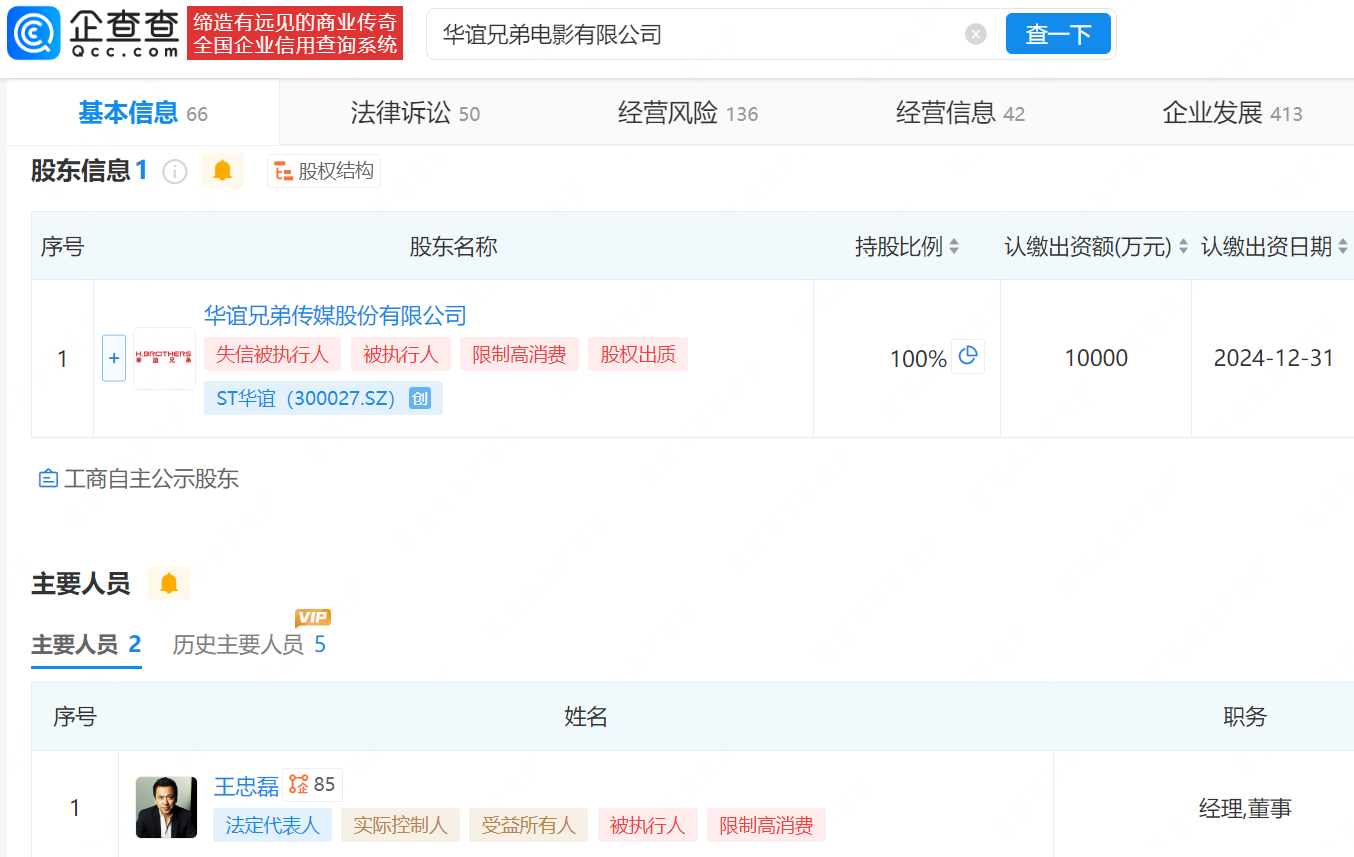Click the 法定代表人 tag
1354x857 pixels.
pos(272,825)
